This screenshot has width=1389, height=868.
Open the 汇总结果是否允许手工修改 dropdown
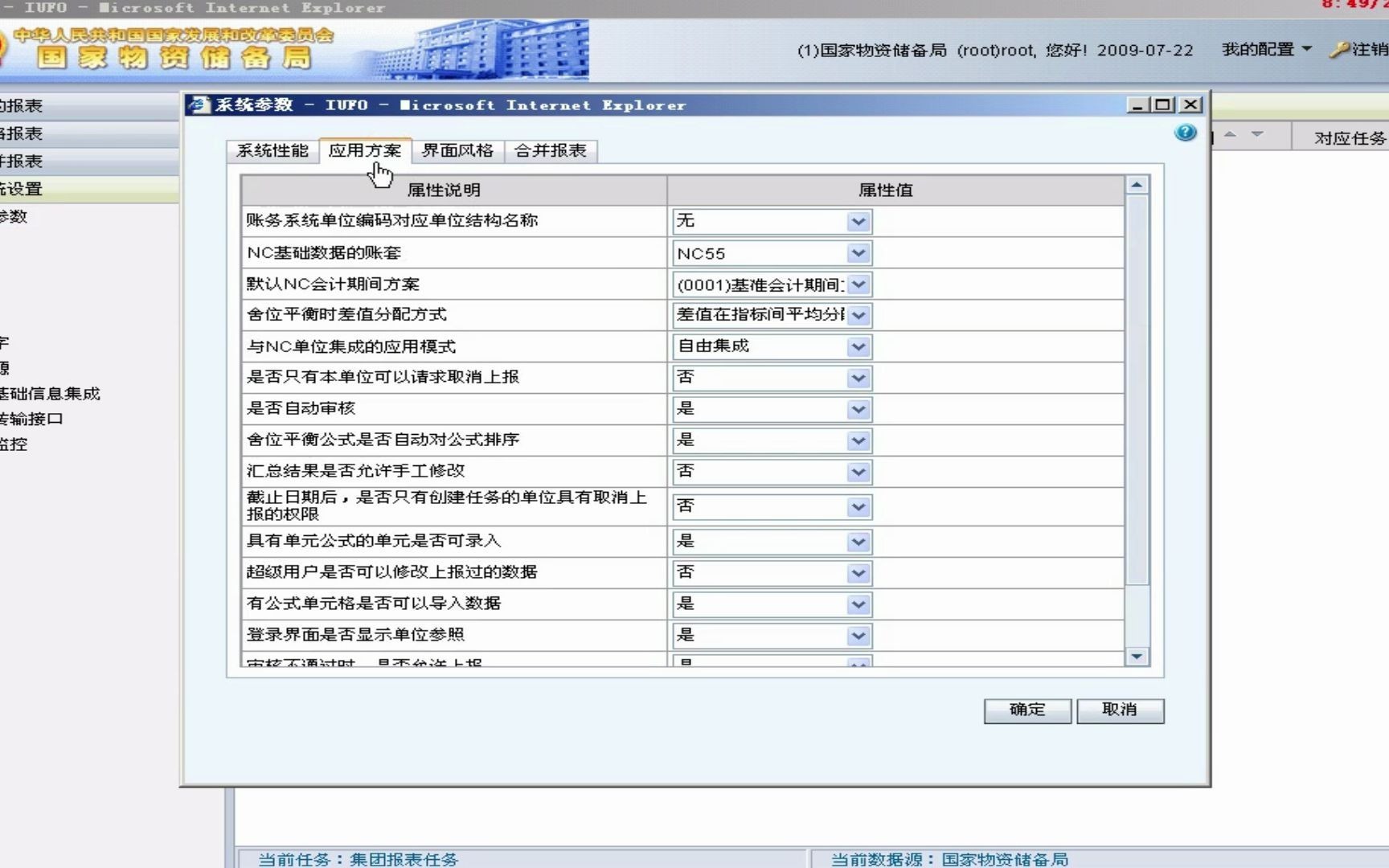(x=858, y=472)
